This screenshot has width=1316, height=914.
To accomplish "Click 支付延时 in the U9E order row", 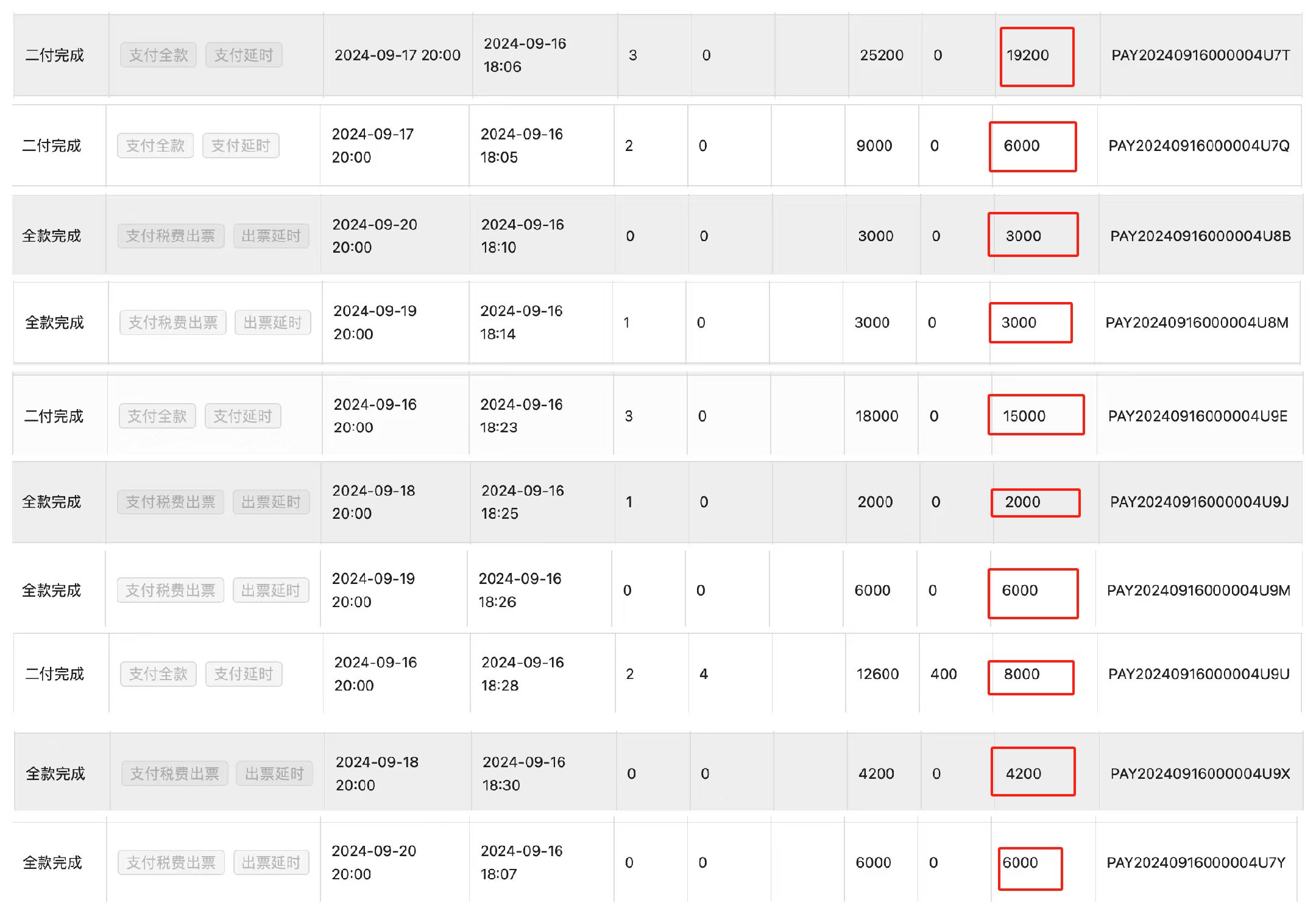I will pos(242,417).
